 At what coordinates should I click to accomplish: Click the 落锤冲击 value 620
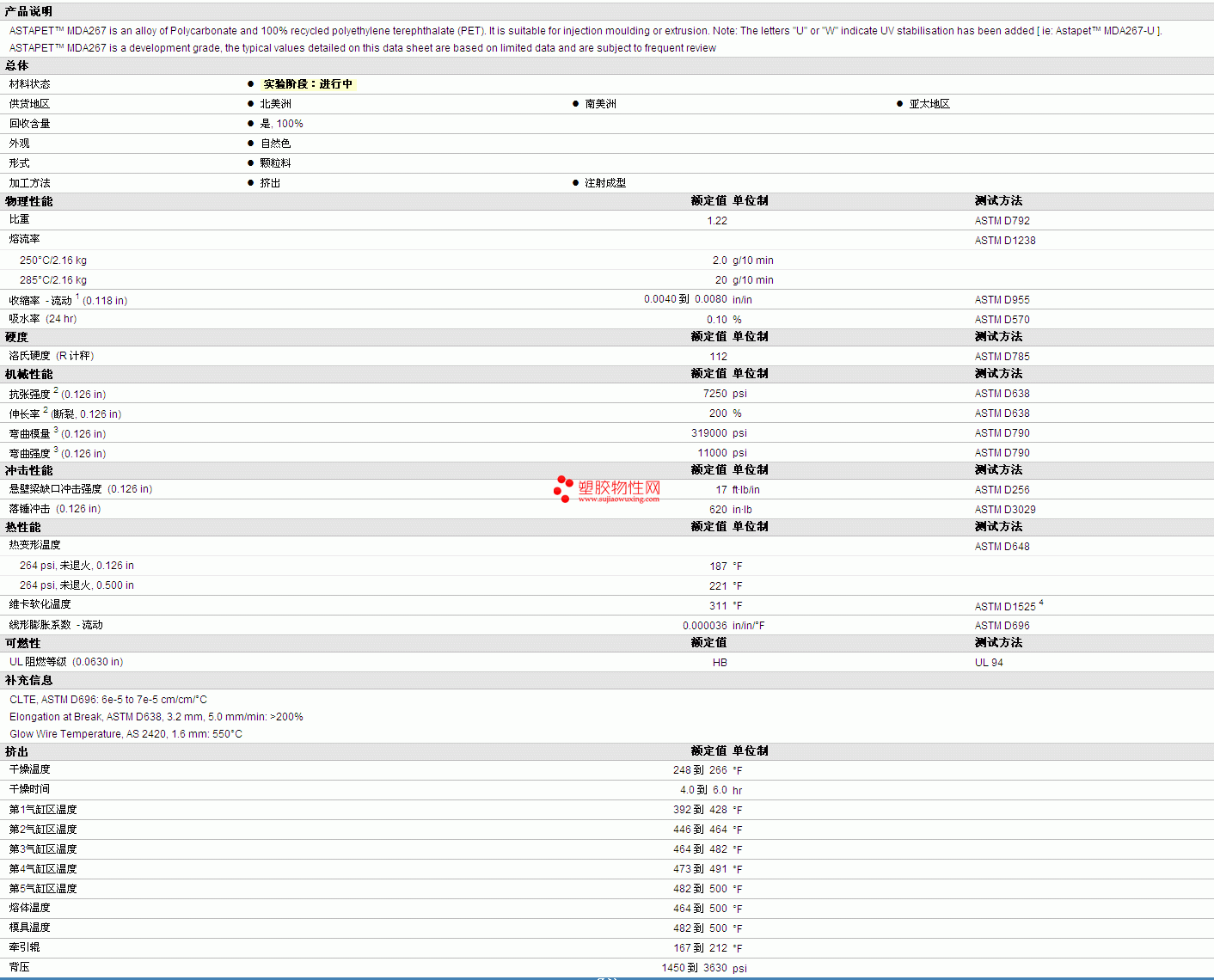(x=719, y=510)
